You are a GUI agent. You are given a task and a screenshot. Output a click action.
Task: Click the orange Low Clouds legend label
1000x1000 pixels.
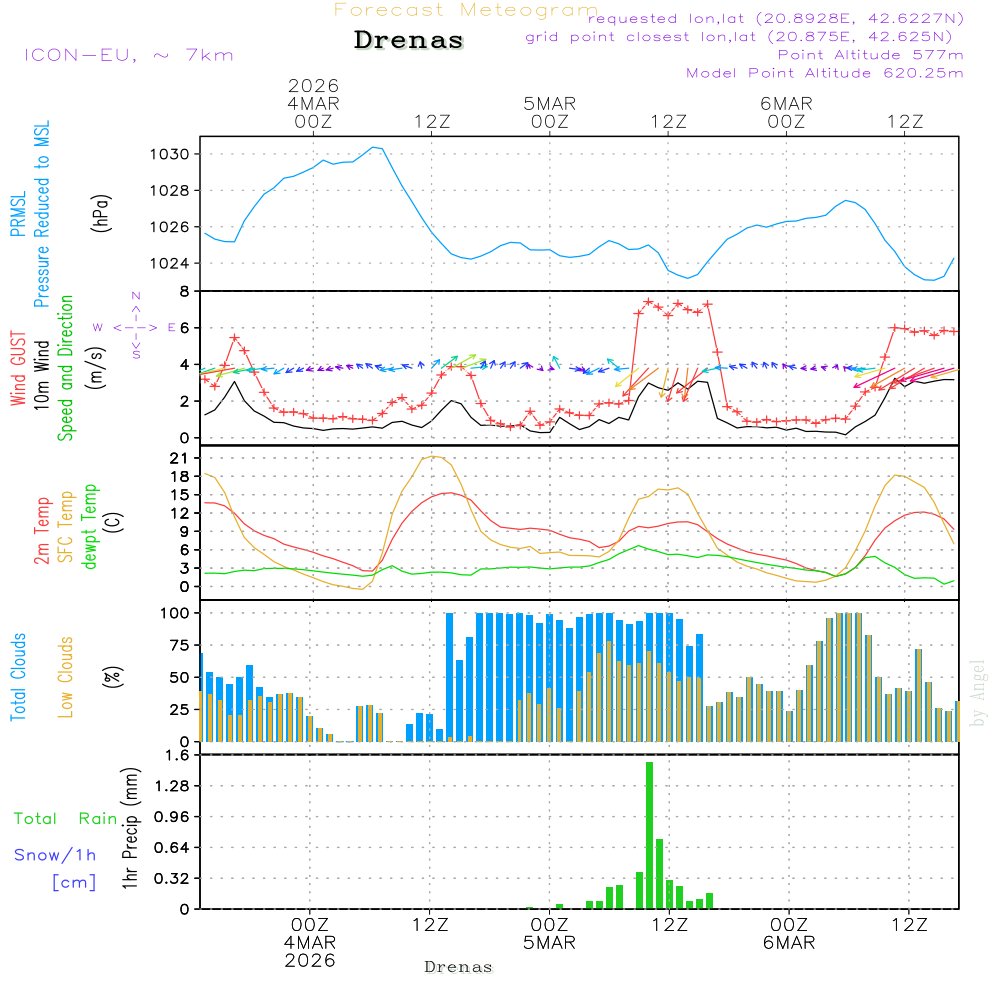tap(66, 677)
